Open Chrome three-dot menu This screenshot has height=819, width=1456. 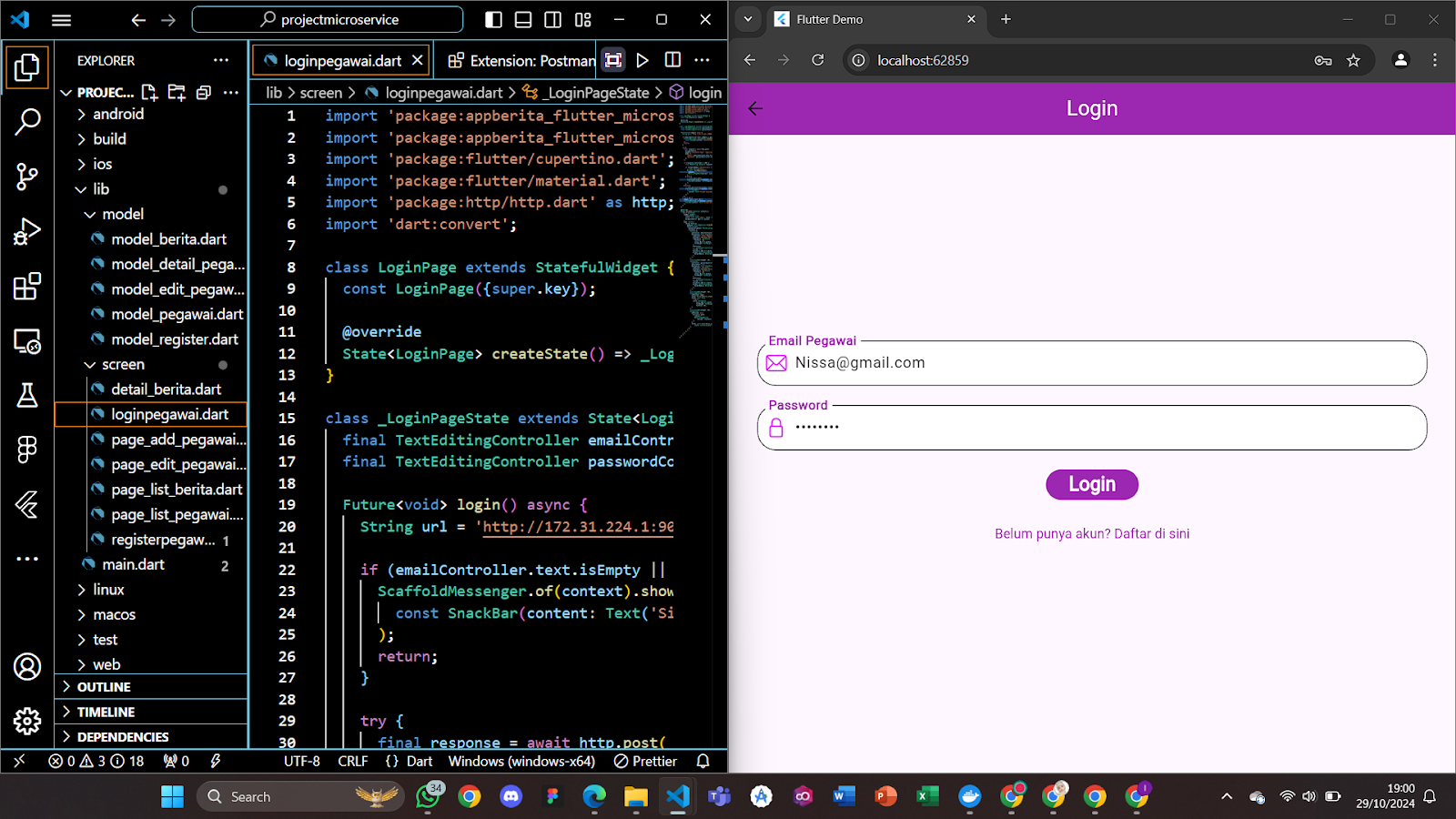(1435, 60)
